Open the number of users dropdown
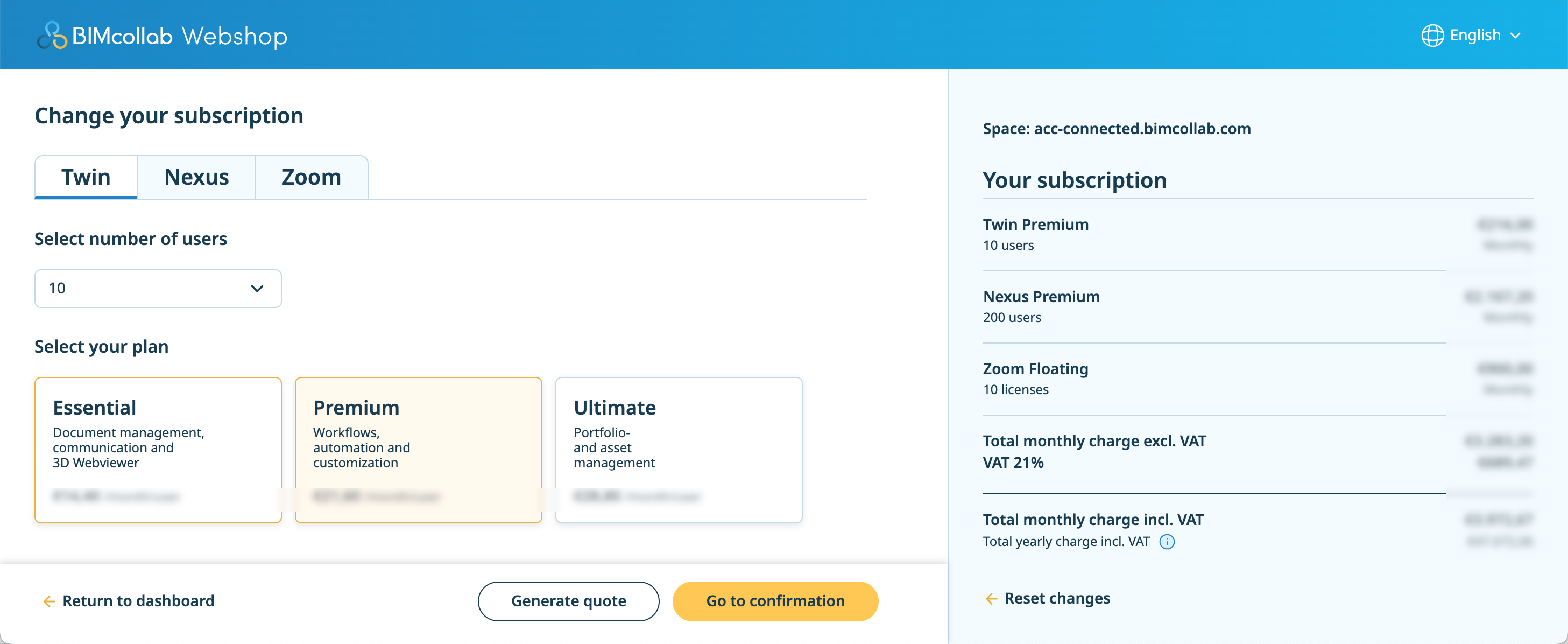1568x644 pixels. (x=158, y=288)
